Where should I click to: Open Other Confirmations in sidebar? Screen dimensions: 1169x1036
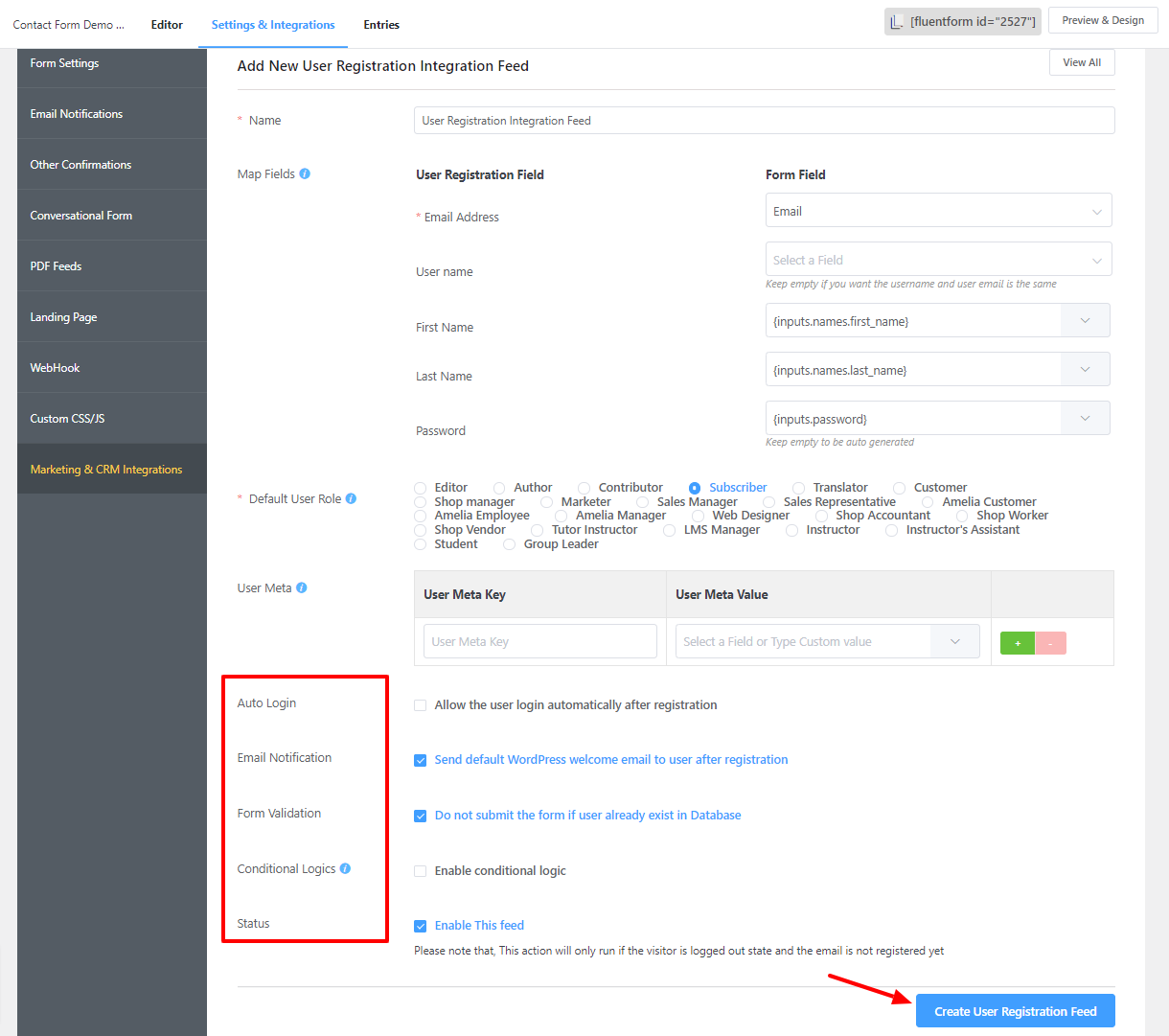(112, 165)
